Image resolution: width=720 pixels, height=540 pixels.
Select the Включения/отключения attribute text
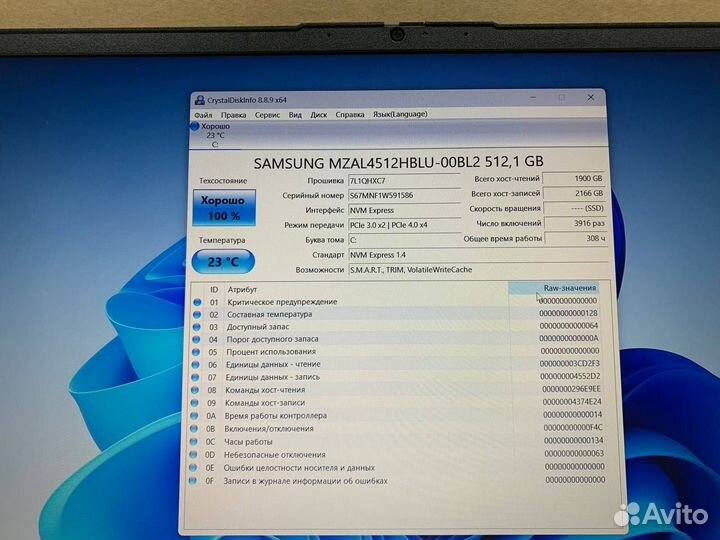click(269, 428)
